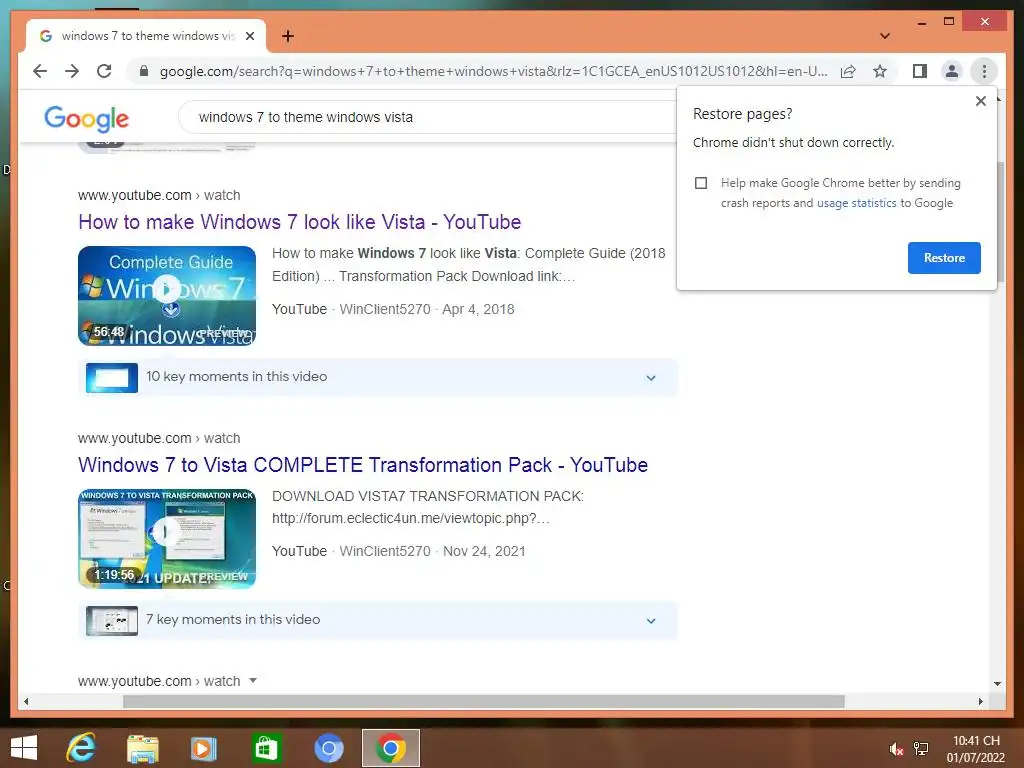This screenshot has width=1024, height=768.
Task: Bookmark this page with star icon
Action: 880,71
